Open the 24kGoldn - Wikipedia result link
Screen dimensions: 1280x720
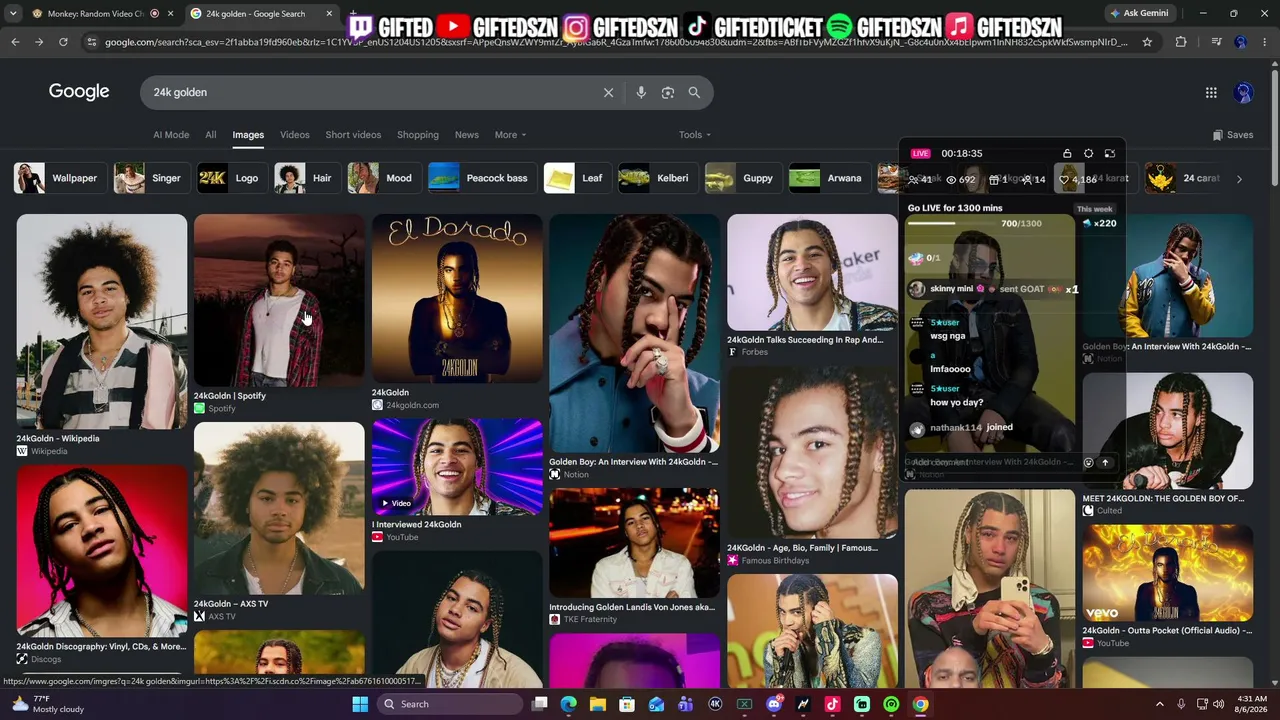58,438
